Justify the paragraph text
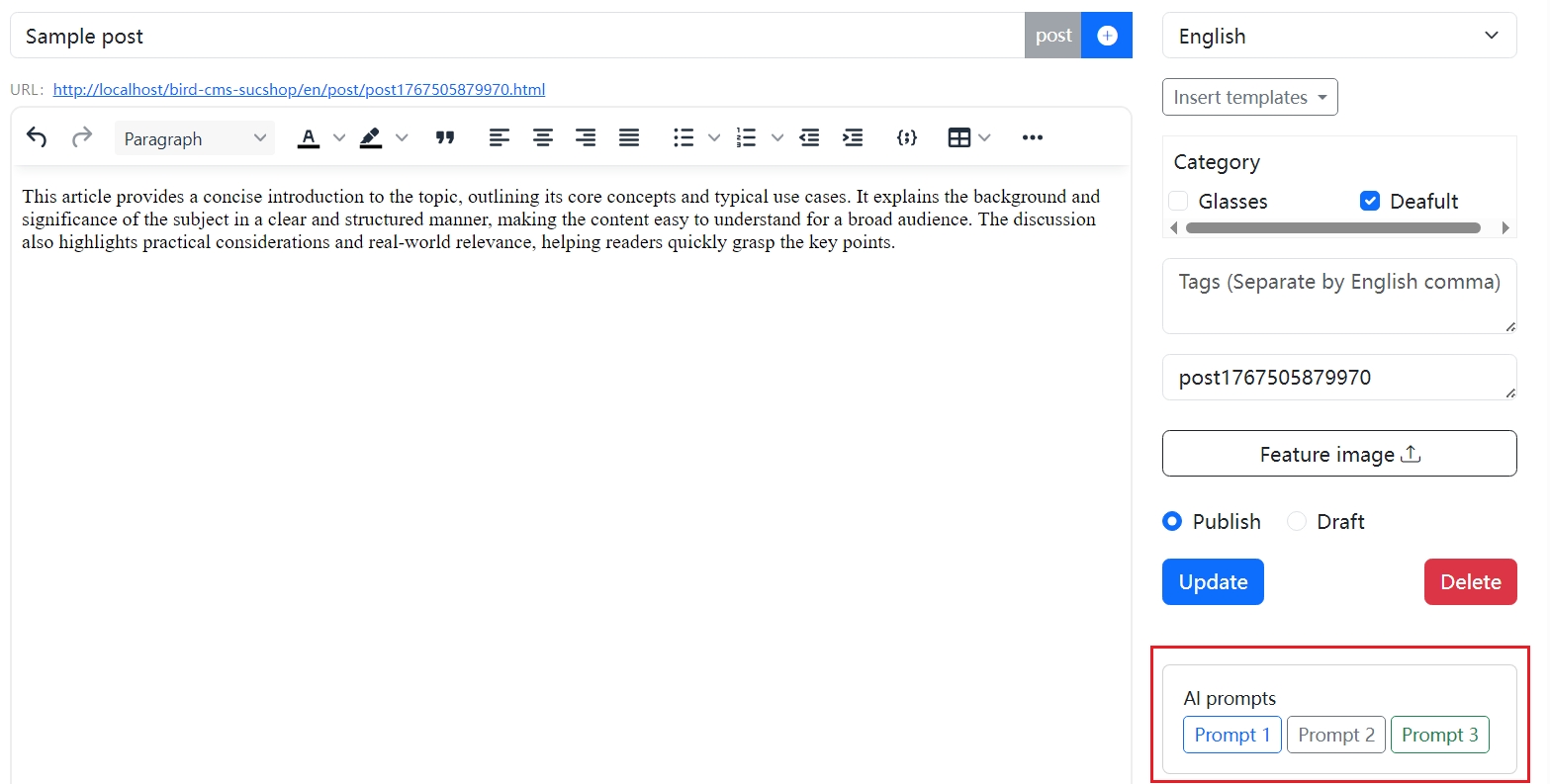The width and height of the screenshot is (1550, 784). pyautogui.click(x=629, y=137)
